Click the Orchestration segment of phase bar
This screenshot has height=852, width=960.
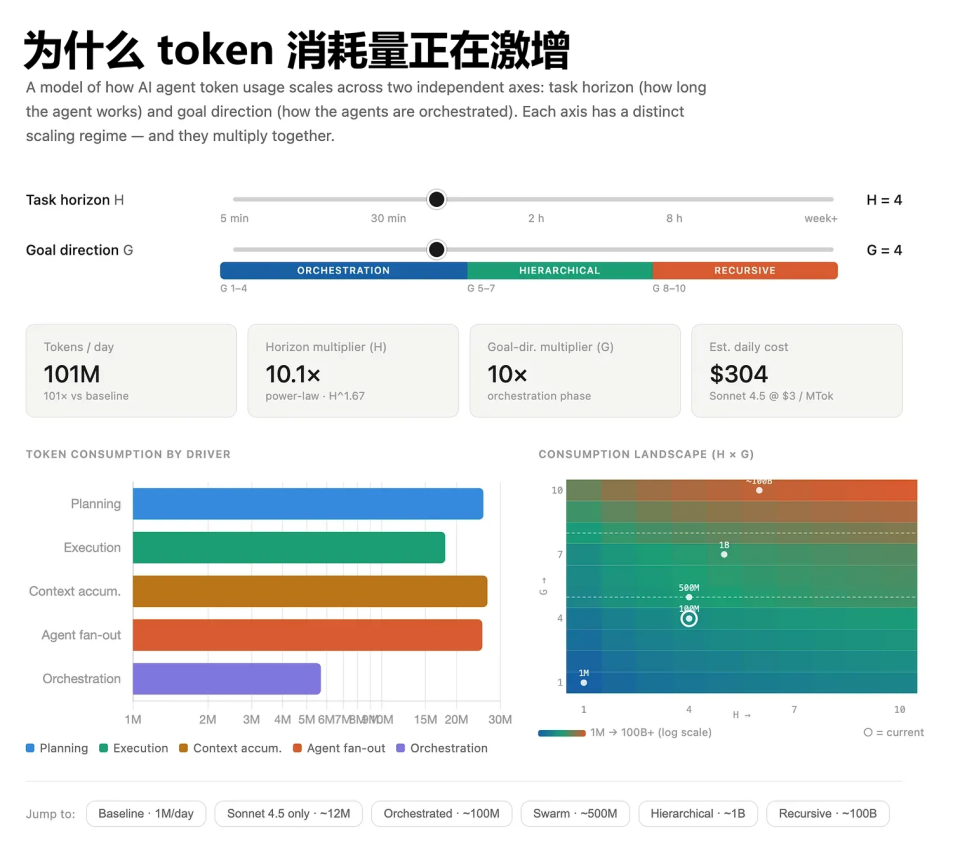click(343, 271)
